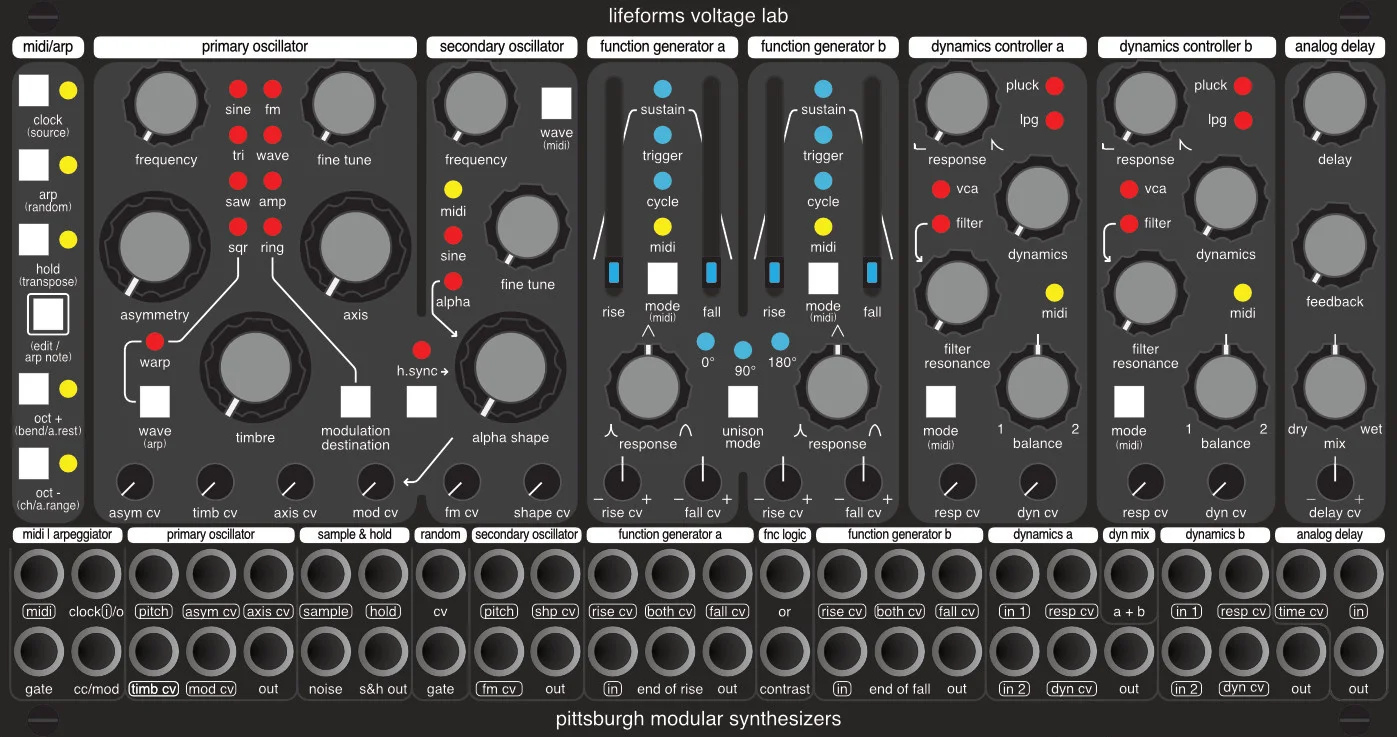Click the end of rise jack

[670, 651]
